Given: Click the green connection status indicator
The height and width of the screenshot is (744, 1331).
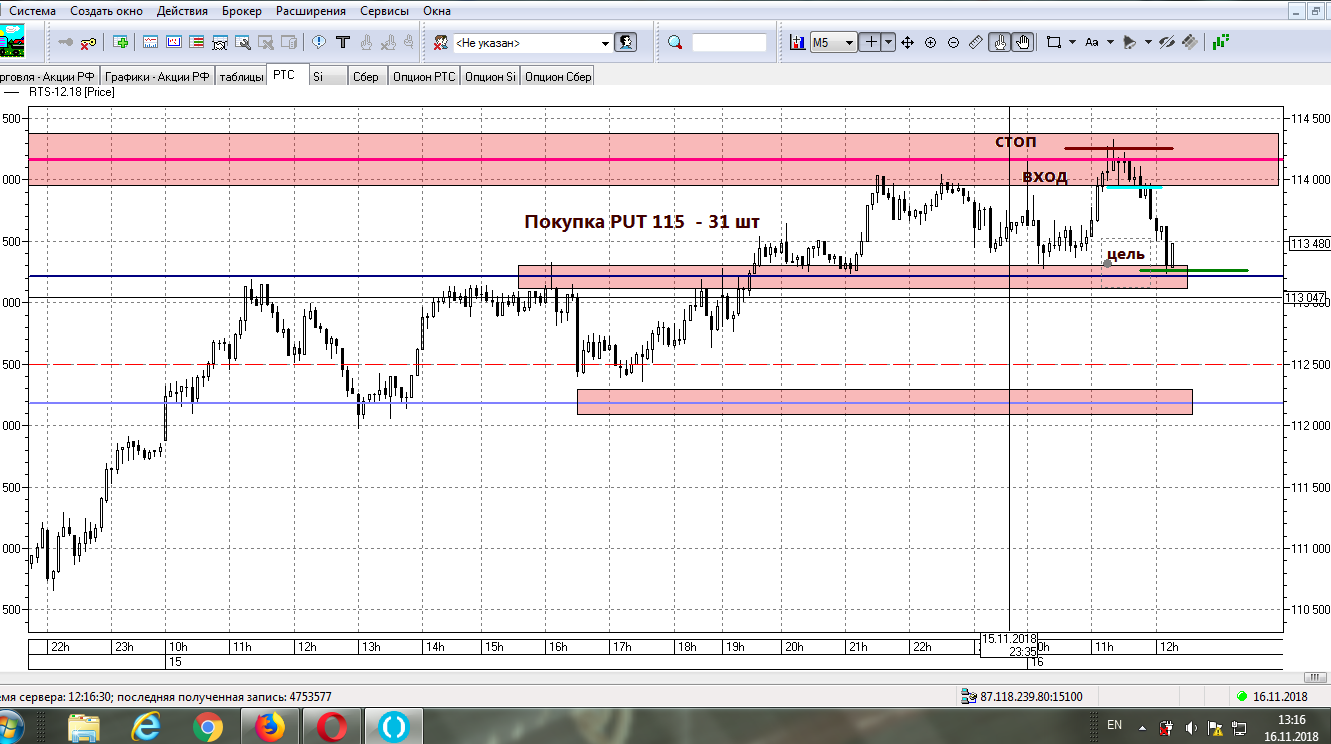Looking at the screenshot, I should (1242, 696).
